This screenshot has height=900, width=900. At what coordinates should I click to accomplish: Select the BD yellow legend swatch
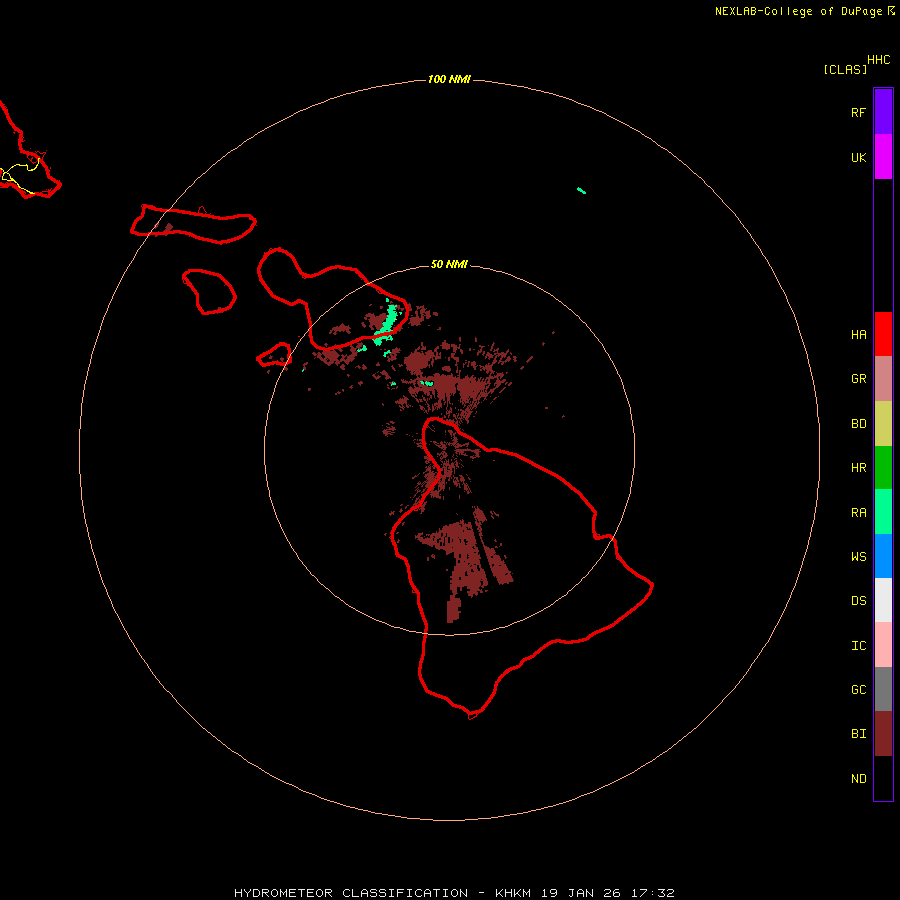(883, 423)
